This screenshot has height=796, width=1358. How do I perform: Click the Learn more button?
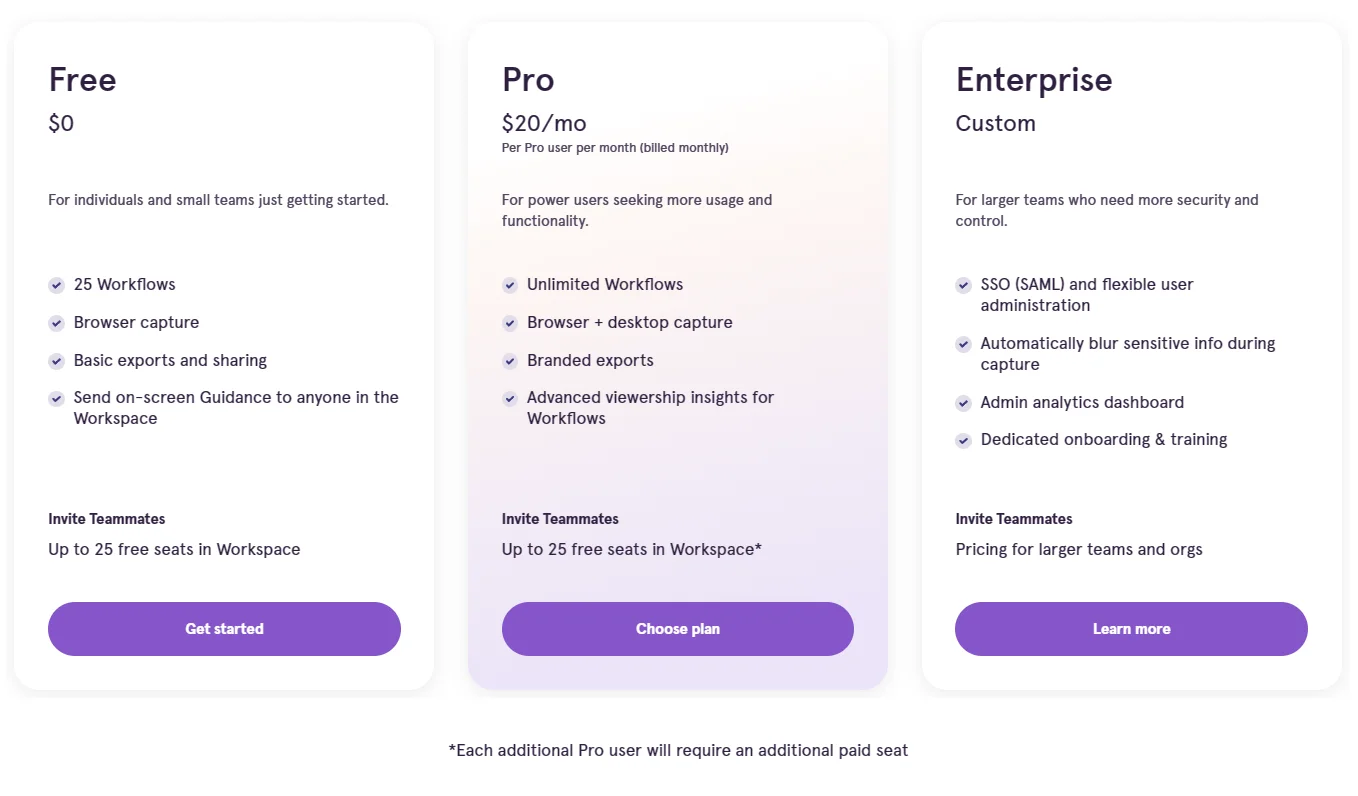(x=1130, y=629)
